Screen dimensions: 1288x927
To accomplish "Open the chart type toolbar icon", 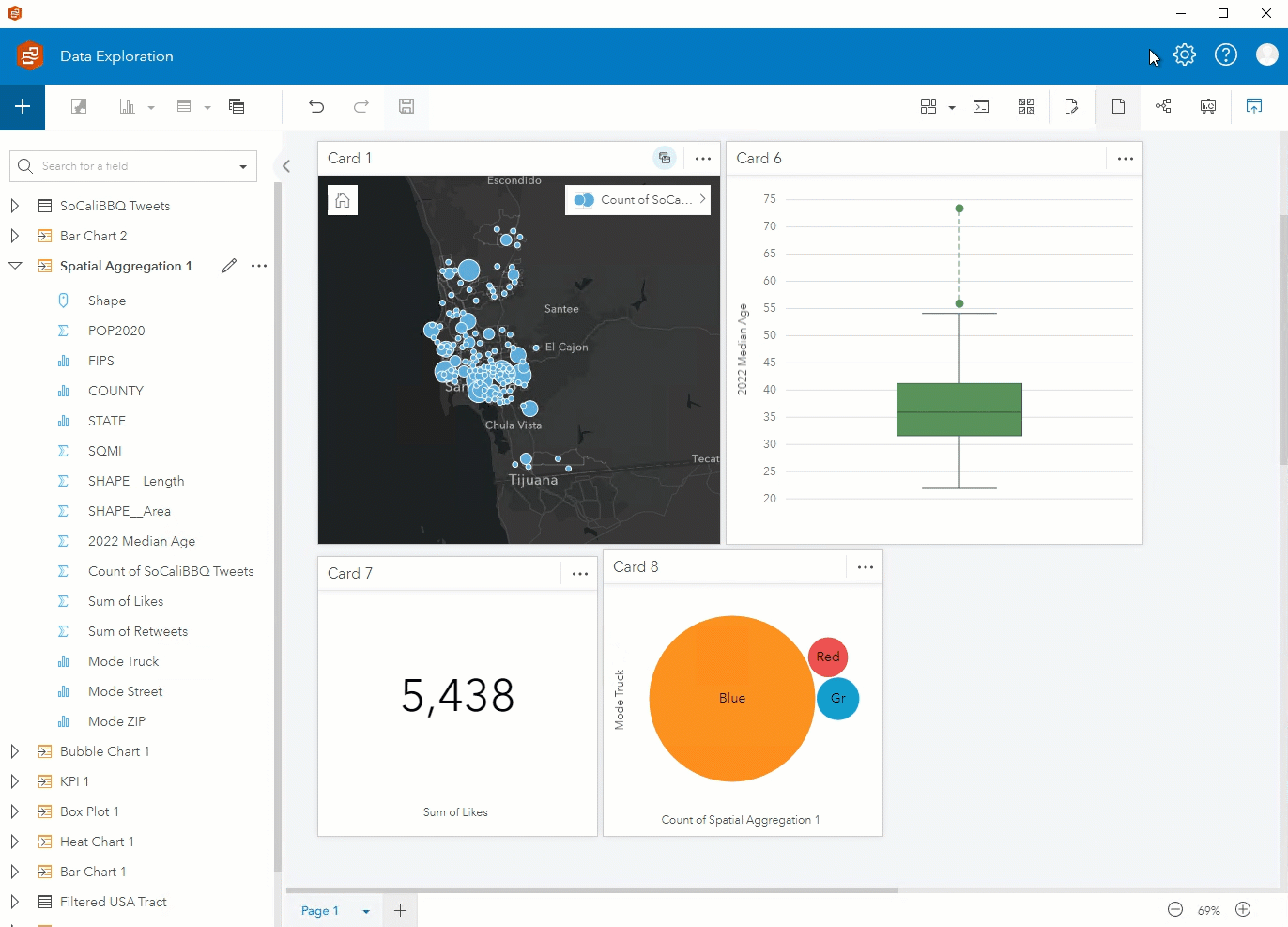I will [127, 106].
